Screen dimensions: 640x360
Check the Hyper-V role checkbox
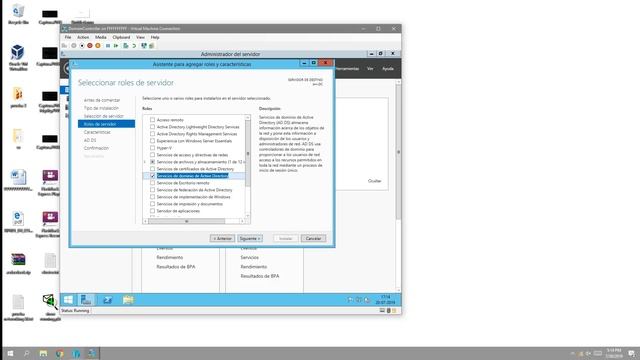tap(152, 148)
